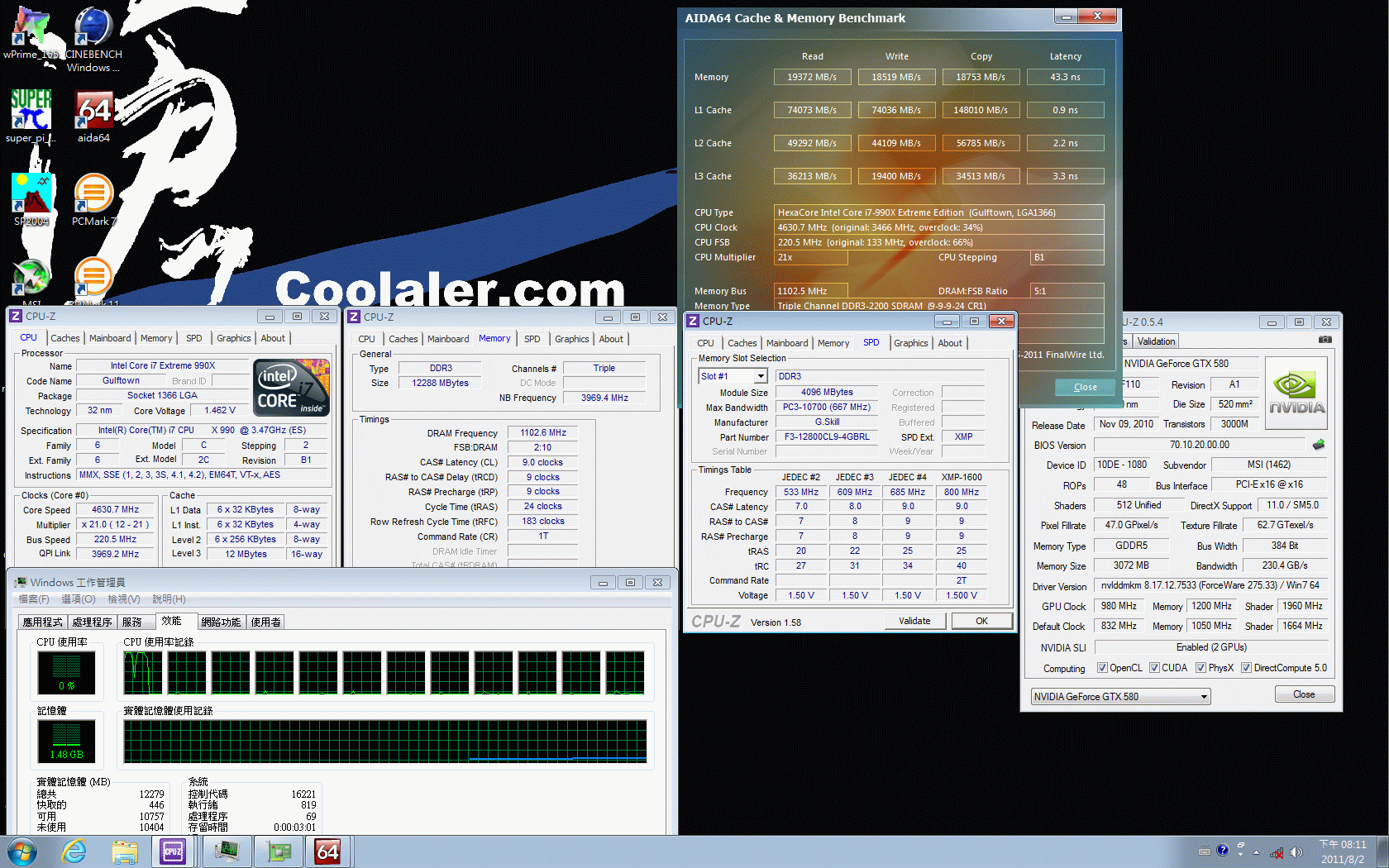Open the Windows Start menu orb
This screenshot has width=1389, height=868.
tap(21, 851)
